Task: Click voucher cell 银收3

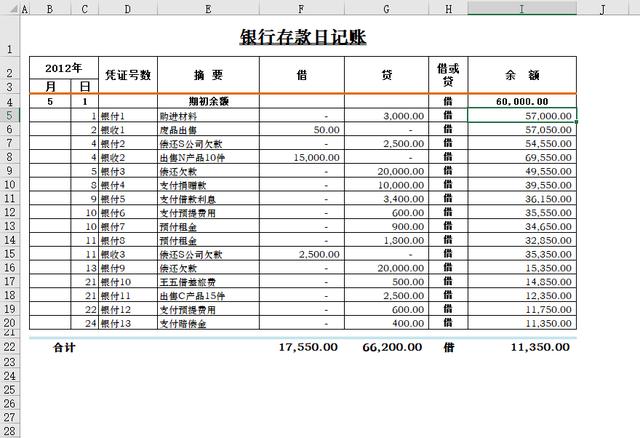Action: click(128, 254)
